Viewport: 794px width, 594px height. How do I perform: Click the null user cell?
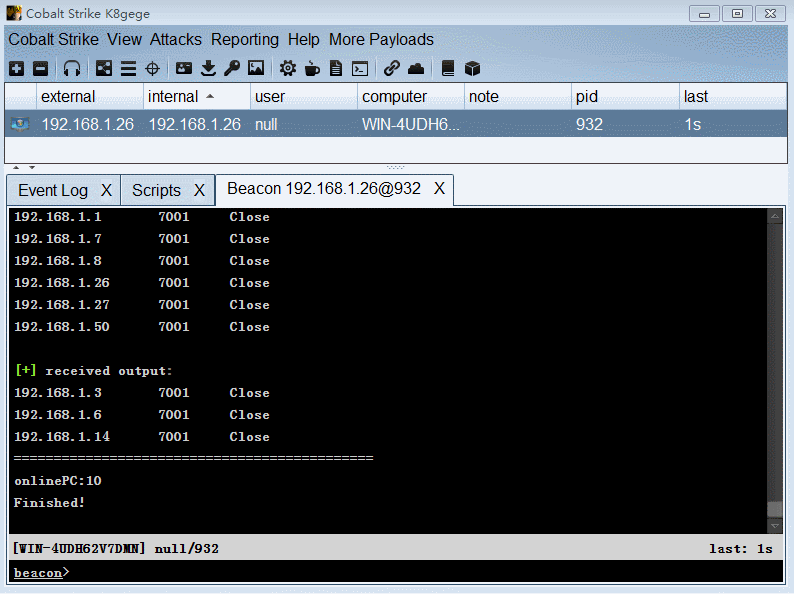coord(304,124)
